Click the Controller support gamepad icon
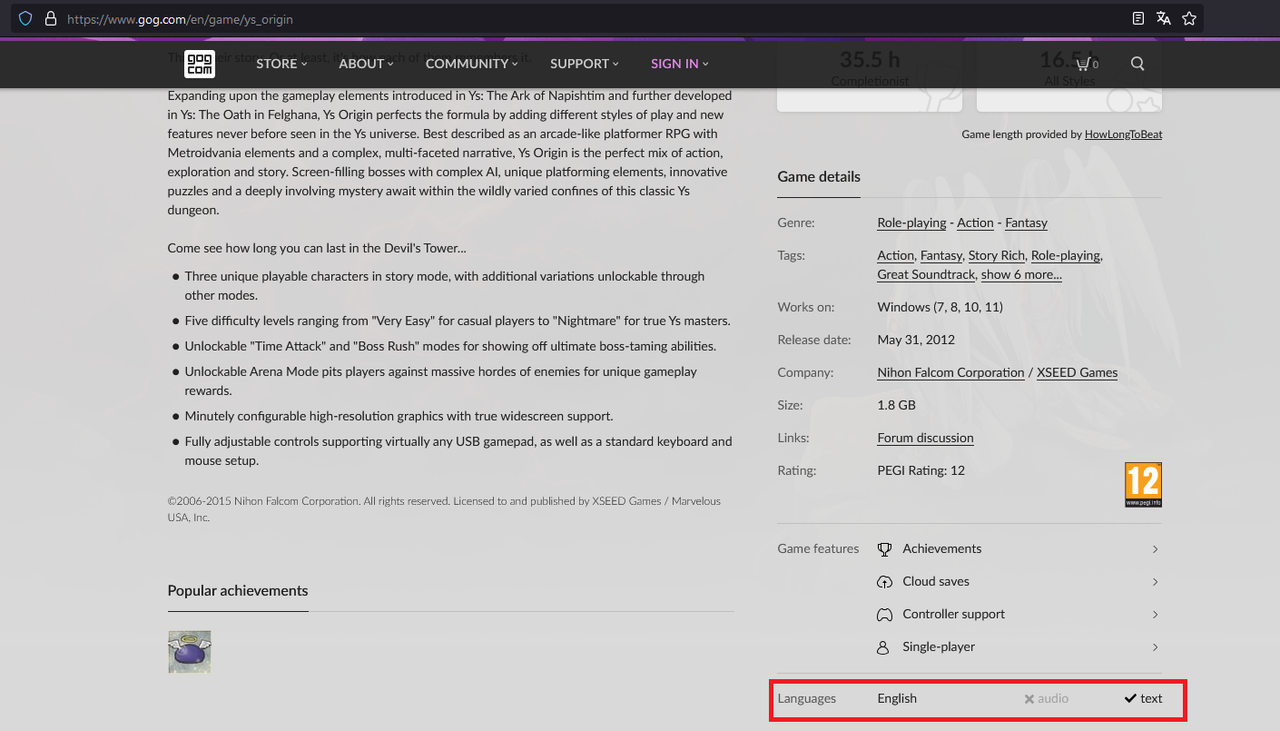This screenshot has height=731, width=1280. coord(884,615)
